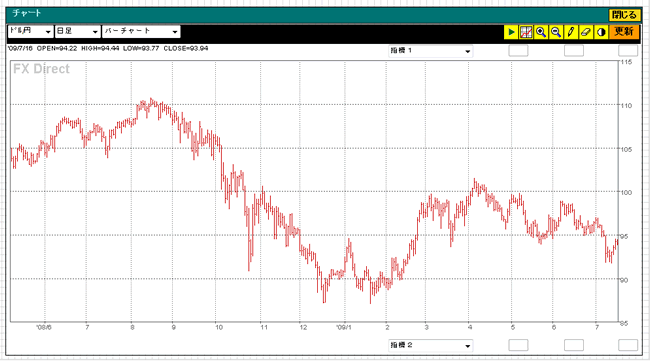Click the 90 price axis label
This screenshot has width=650, height=361.
click(x=624, y=280)
